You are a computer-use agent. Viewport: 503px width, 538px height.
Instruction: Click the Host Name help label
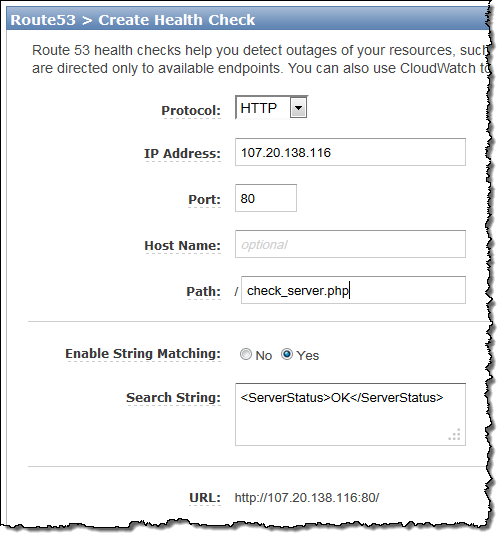tap(183, 246)
